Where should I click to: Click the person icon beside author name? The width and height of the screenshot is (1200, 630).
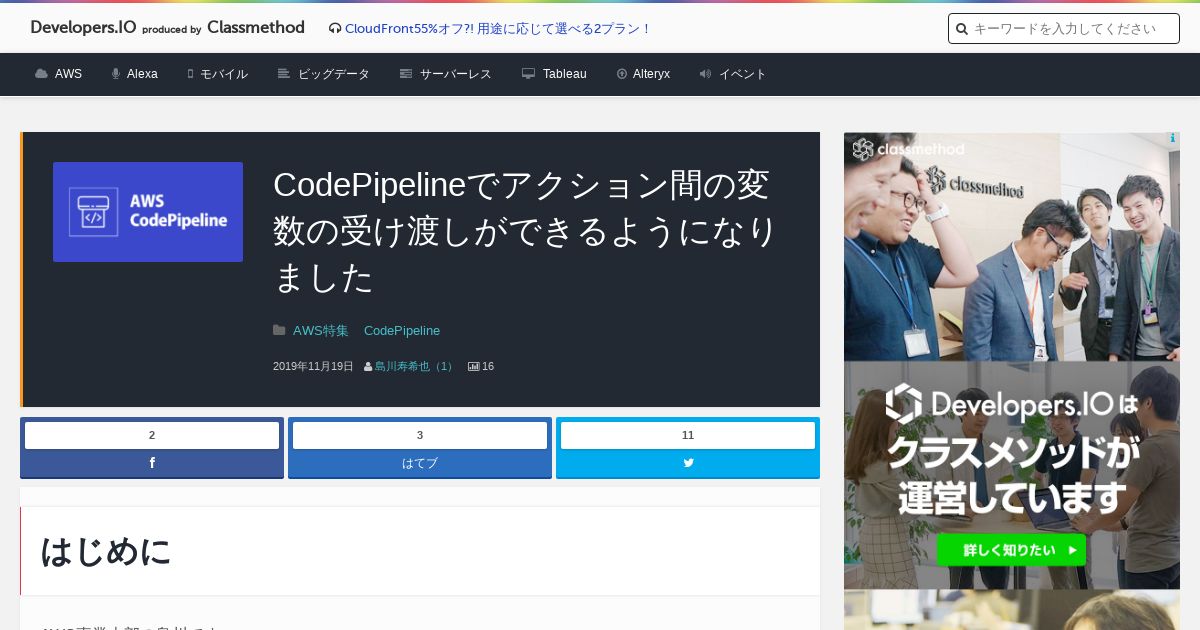[x=368, y=367]
